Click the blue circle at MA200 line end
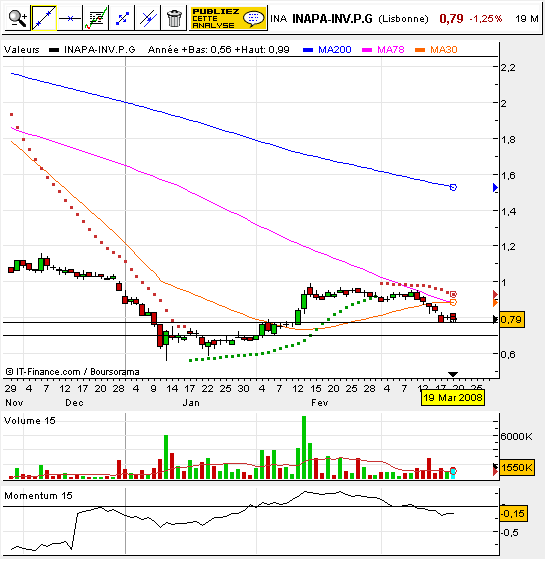 pos(453,187)
